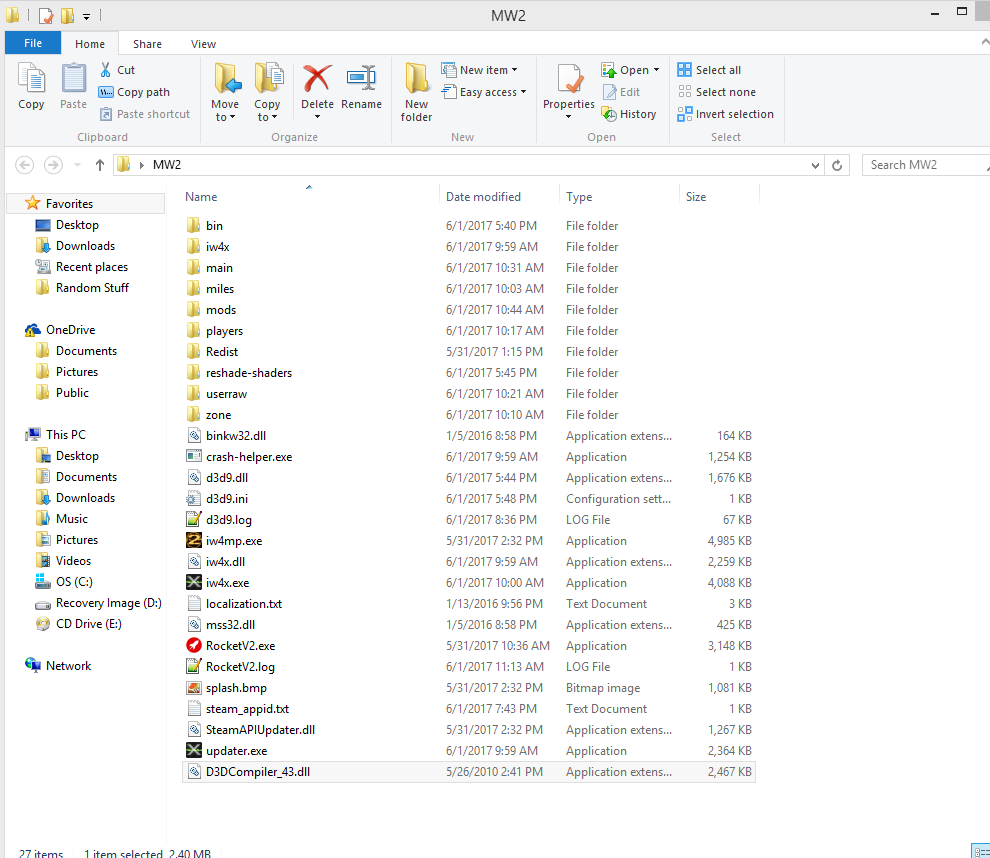Select the reshade-shaders folder
This screenshot has height=858, width=990.
pos(249,373)
